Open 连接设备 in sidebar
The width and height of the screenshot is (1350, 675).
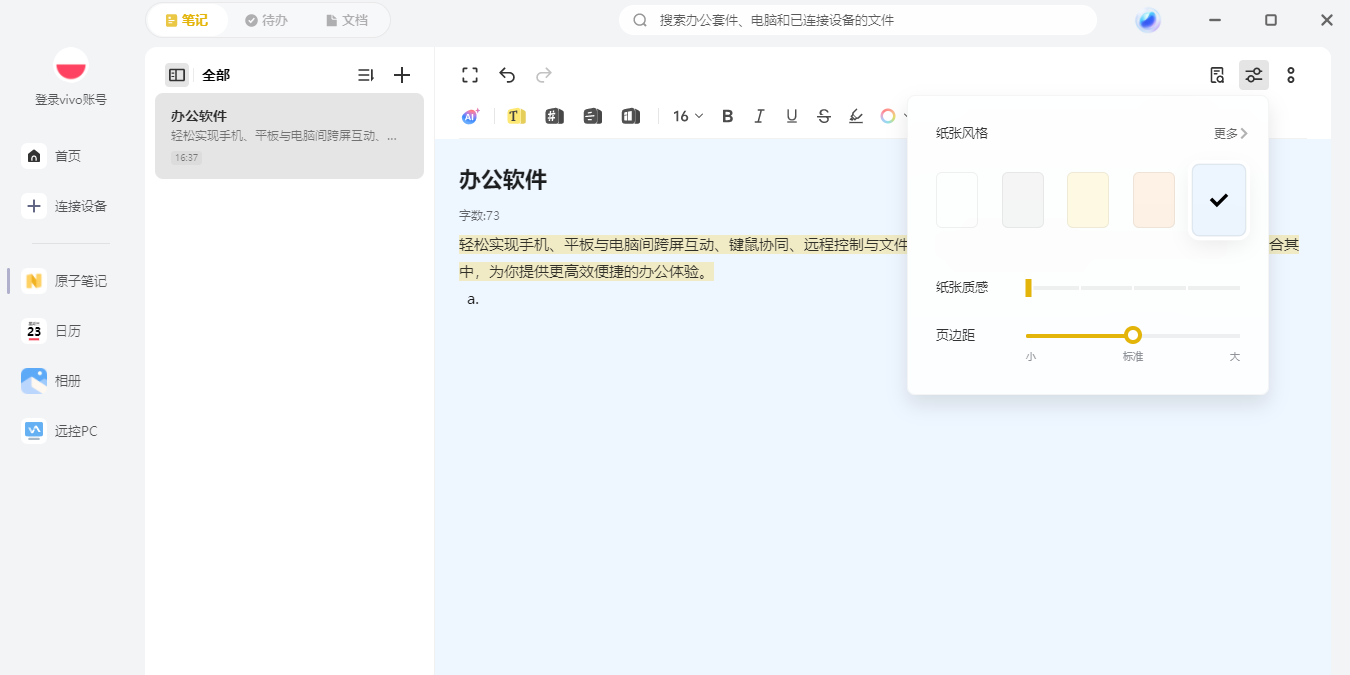pos(65,206)
